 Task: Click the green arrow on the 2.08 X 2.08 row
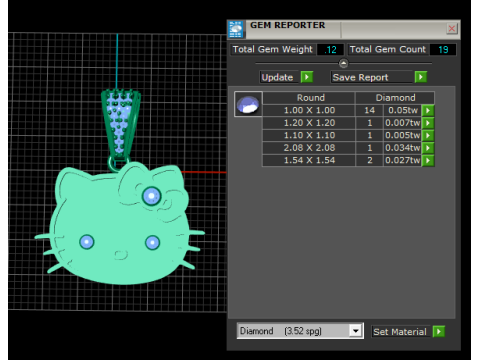point(428,148)
